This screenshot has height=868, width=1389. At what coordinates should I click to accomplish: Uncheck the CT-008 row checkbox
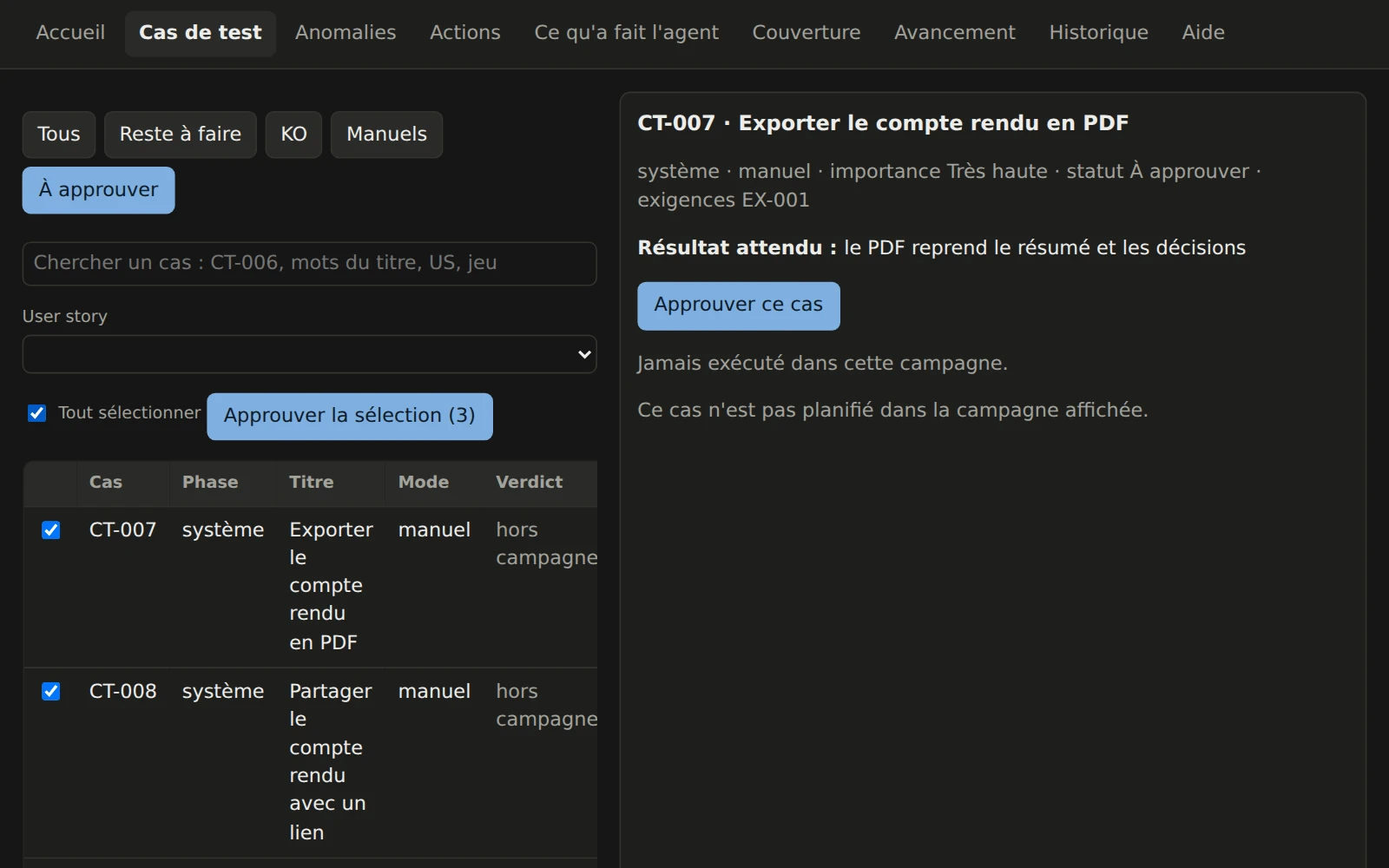tap(51, 692)
